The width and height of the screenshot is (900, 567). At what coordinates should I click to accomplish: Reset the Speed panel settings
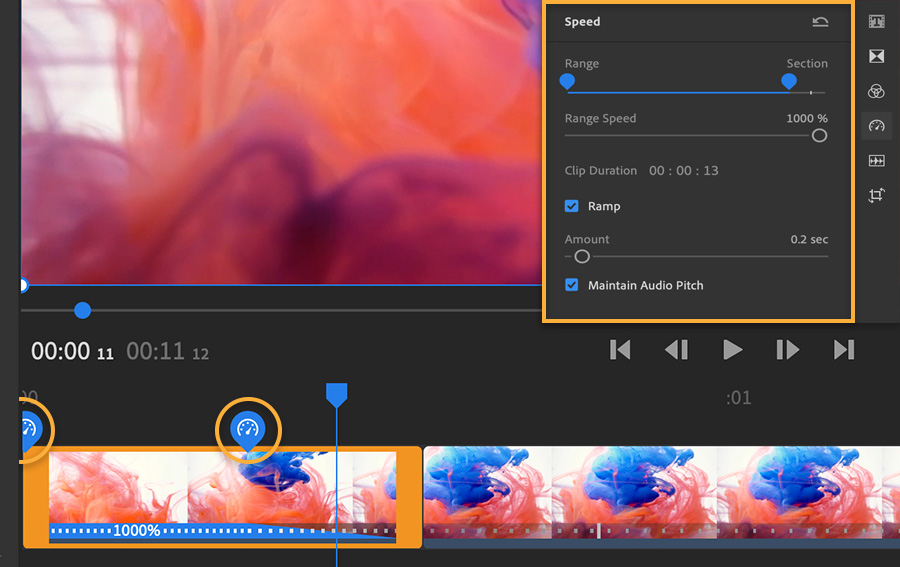point(820,22)
